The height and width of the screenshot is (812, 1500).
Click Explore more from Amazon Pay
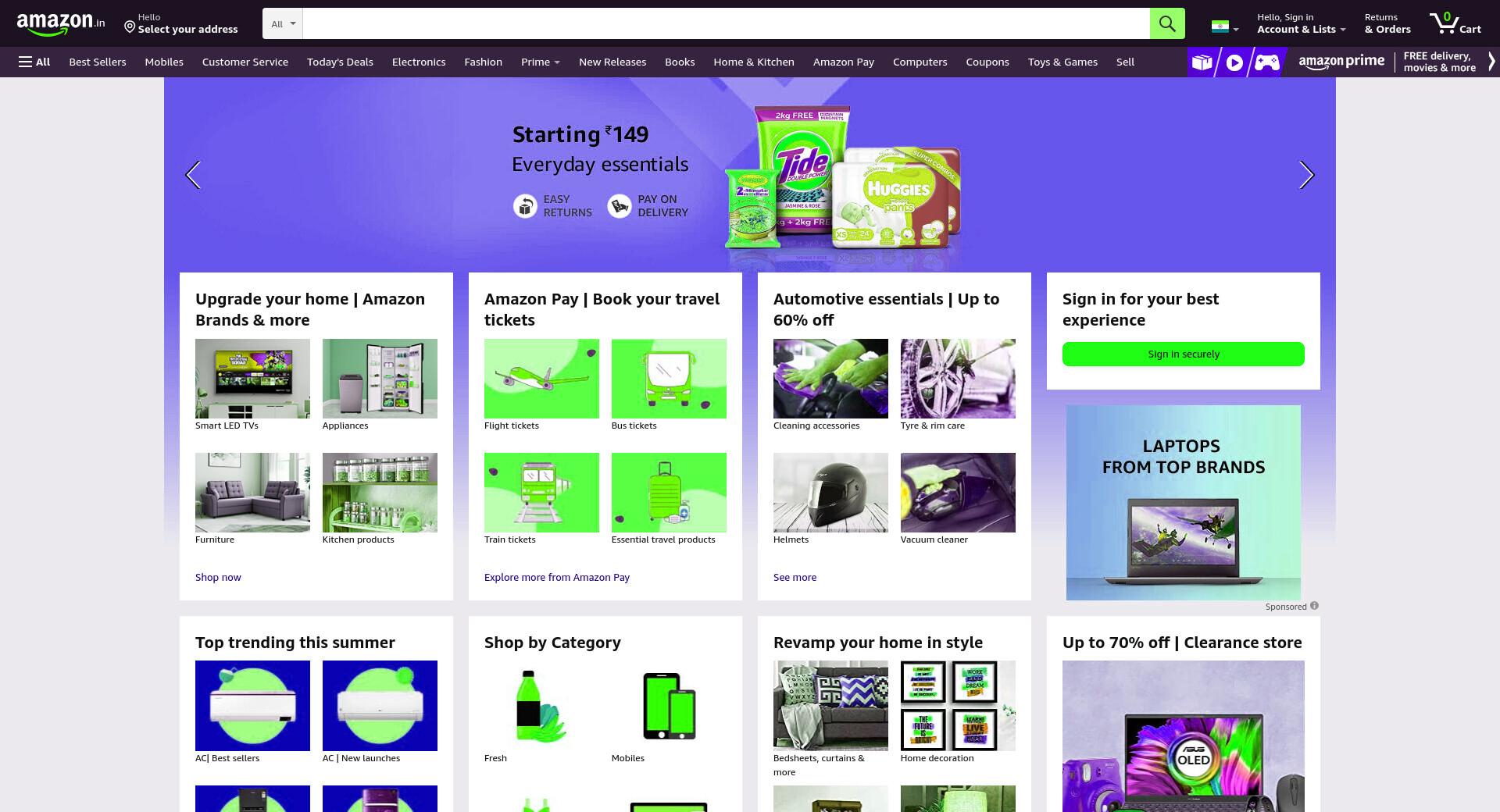tap(557, 577)
